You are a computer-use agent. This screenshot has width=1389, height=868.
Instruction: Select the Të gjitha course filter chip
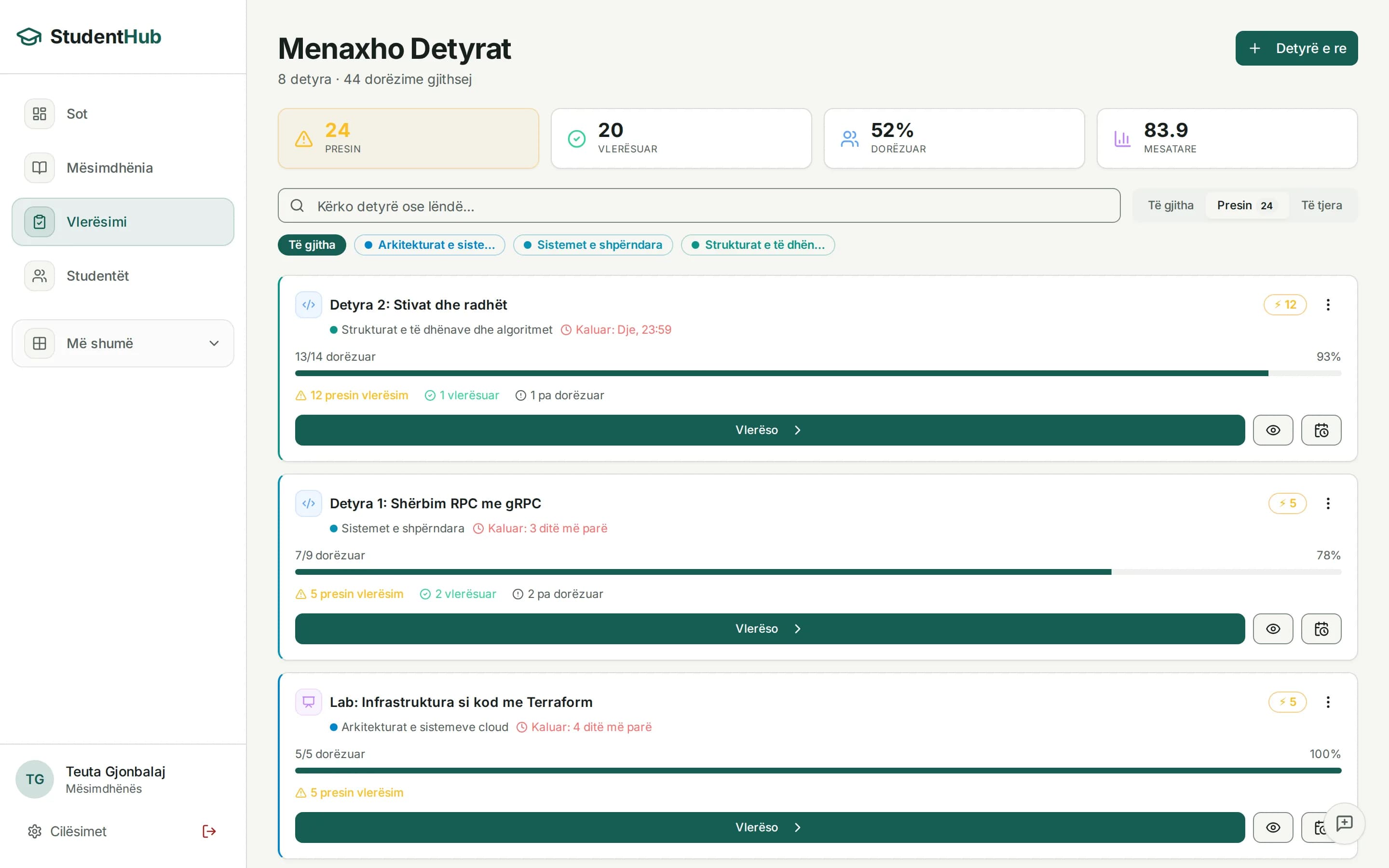pos(312,244)
